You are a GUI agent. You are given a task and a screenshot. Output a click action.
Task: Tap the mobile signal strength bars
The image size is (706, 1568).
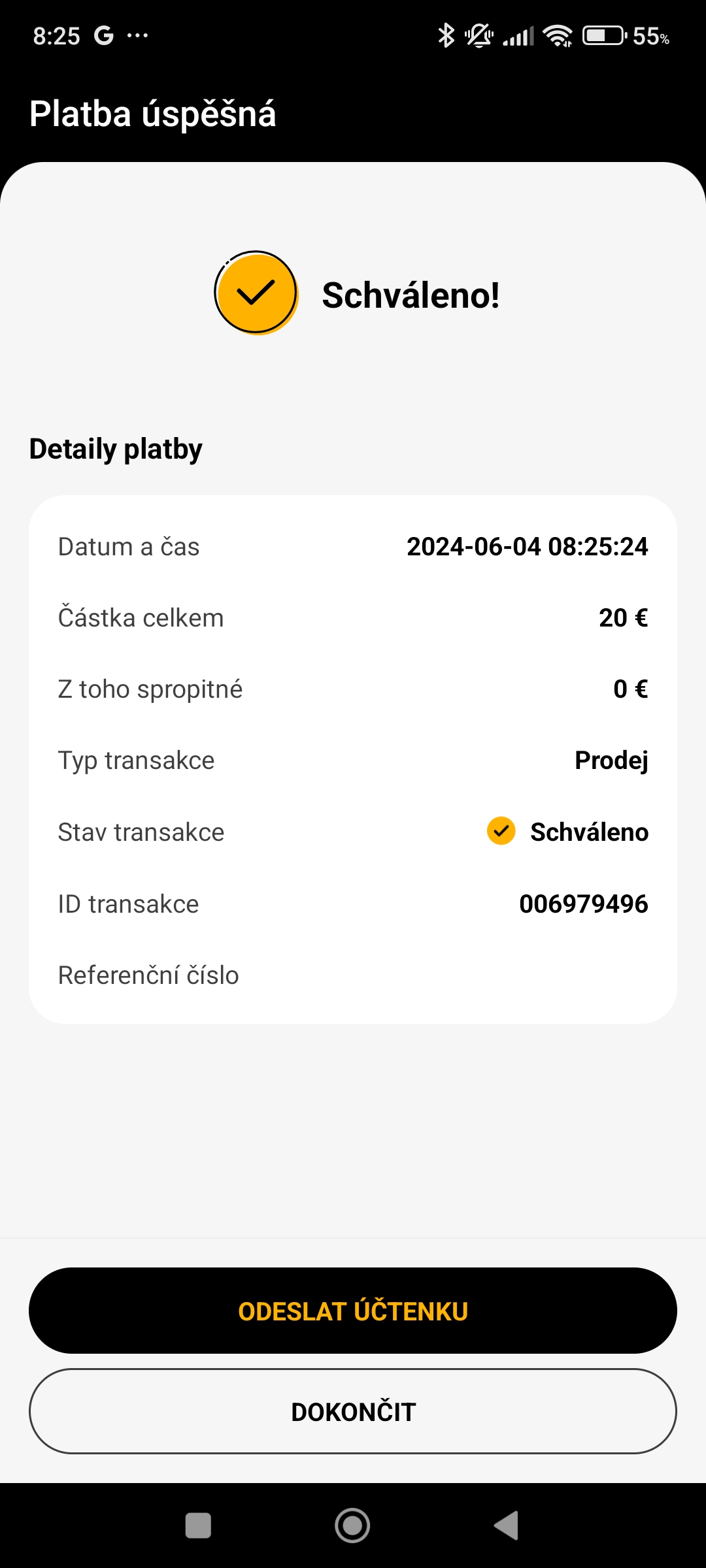(518, 35)
